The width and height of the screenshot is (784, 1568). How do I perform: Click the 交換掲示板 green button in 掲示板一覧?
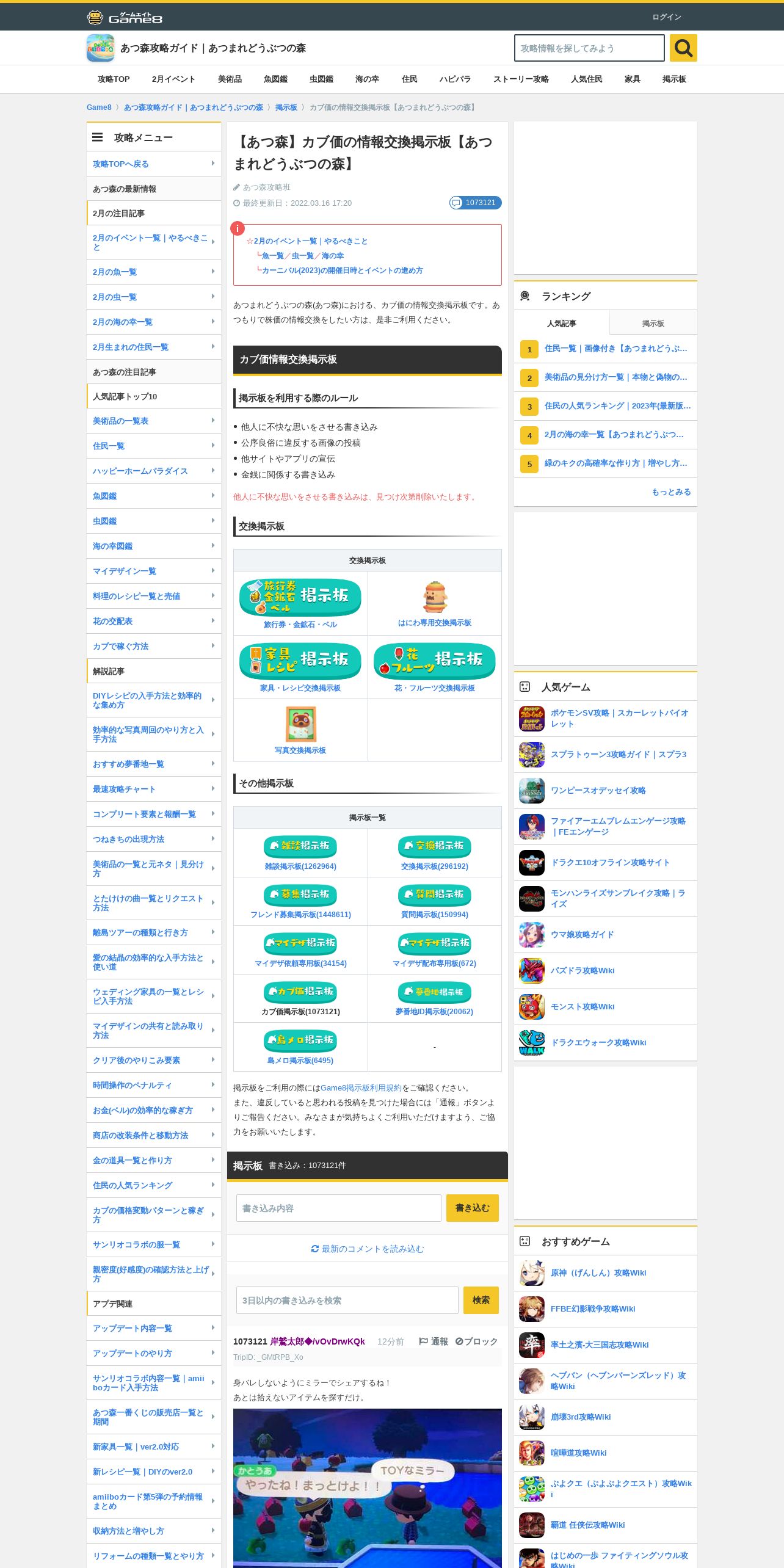(x=435, y=846)
